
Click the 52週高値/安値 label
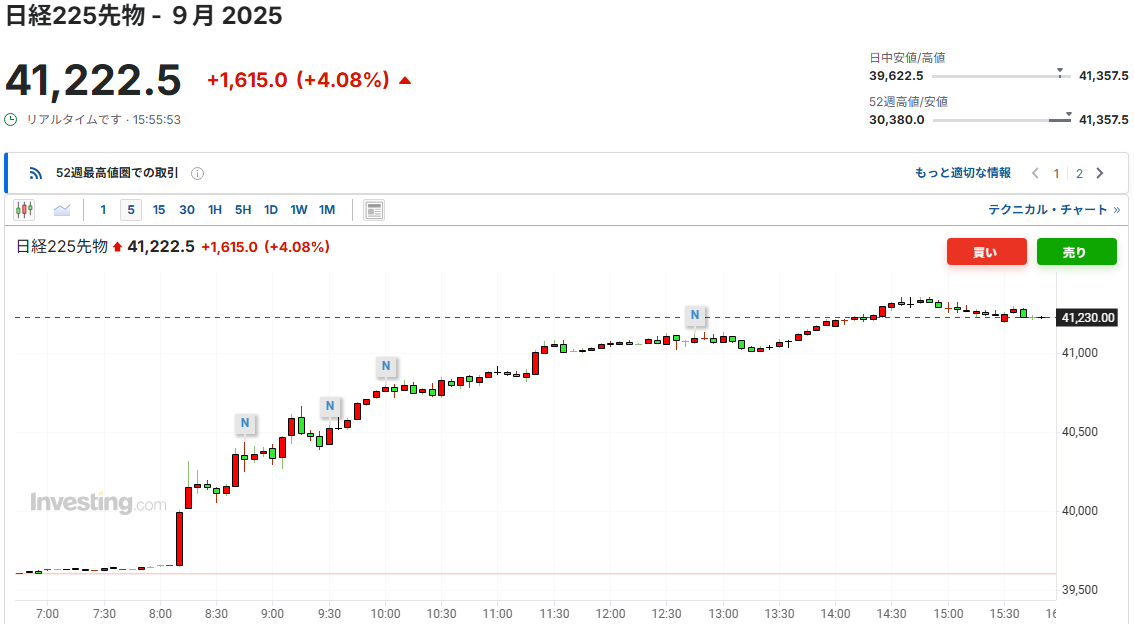908,102
